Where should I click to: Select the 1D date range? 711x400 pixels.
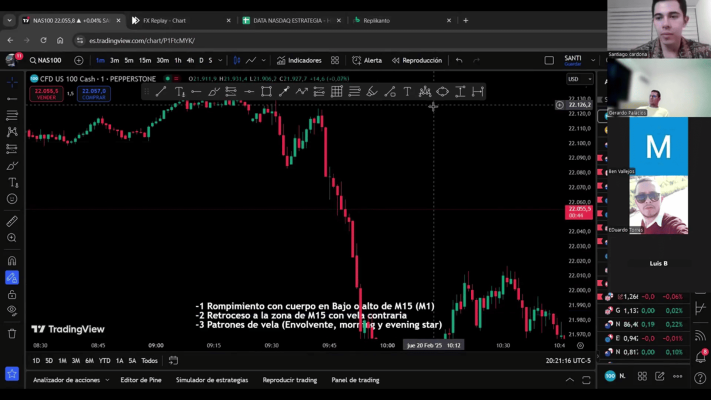click(x=36, y=361)
